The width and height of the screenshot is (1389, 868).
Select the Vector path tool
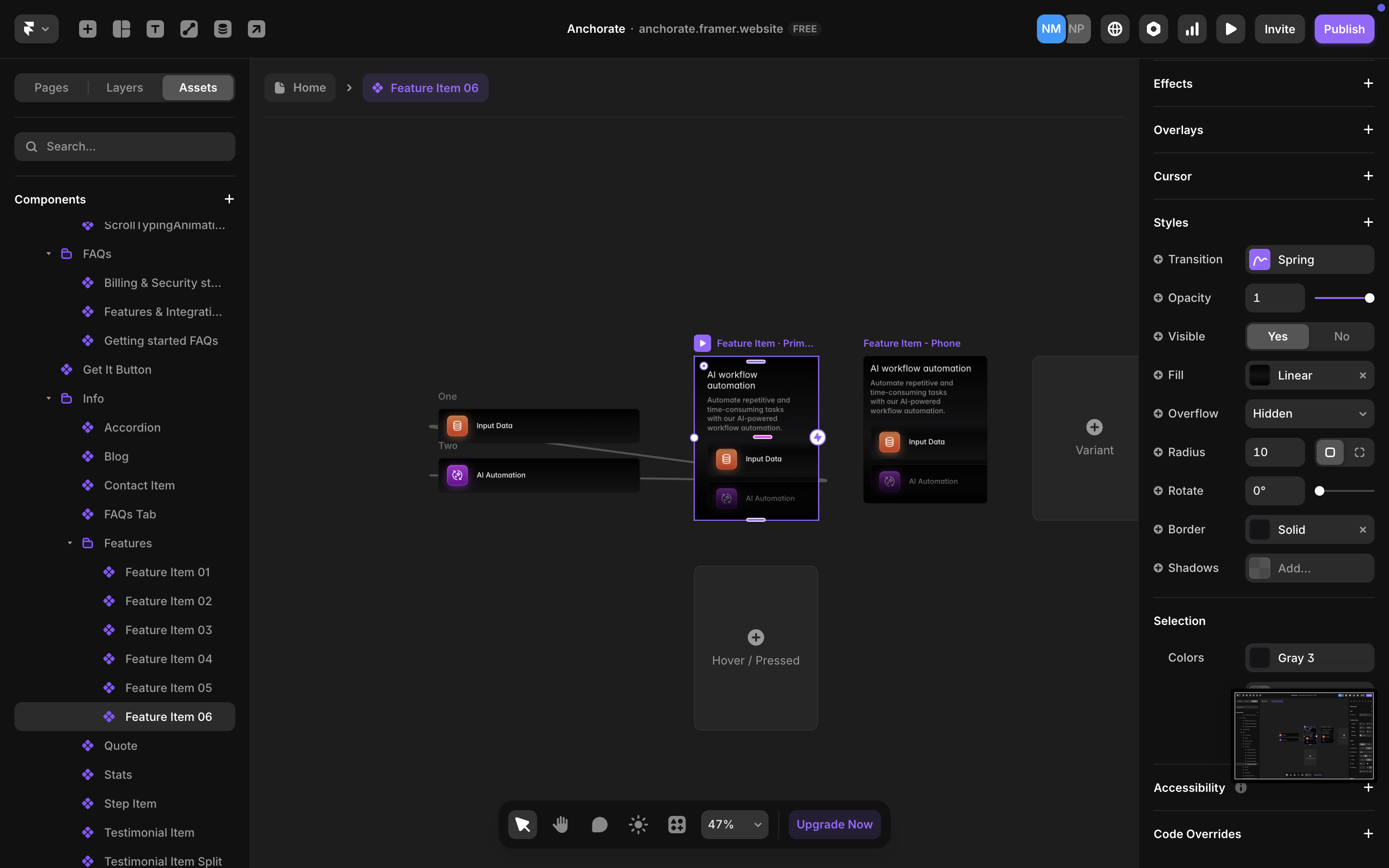pos(189,28)
